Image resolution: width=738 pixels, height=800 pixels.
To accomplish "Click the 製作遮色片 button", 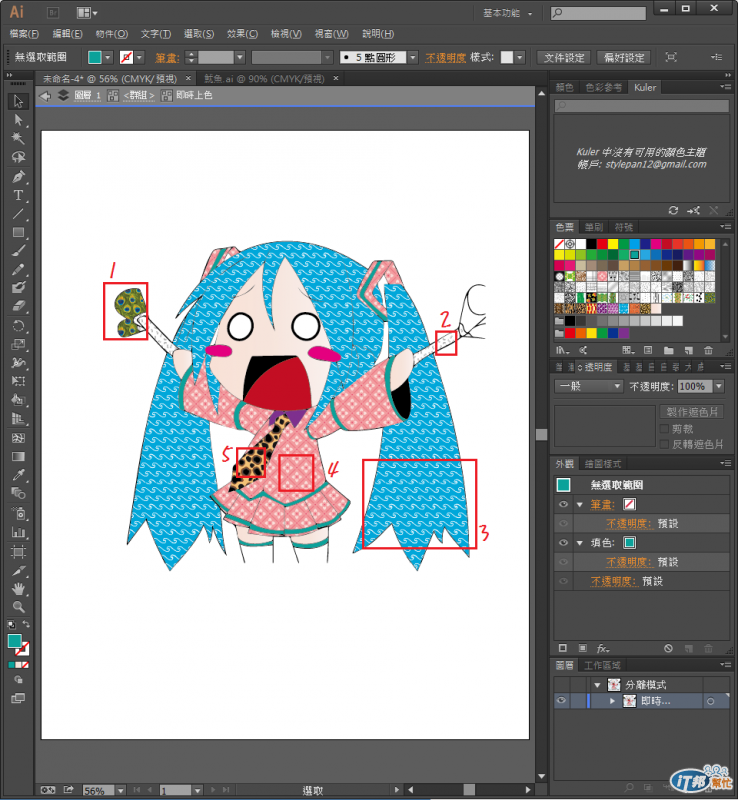I will click(692, 412).
